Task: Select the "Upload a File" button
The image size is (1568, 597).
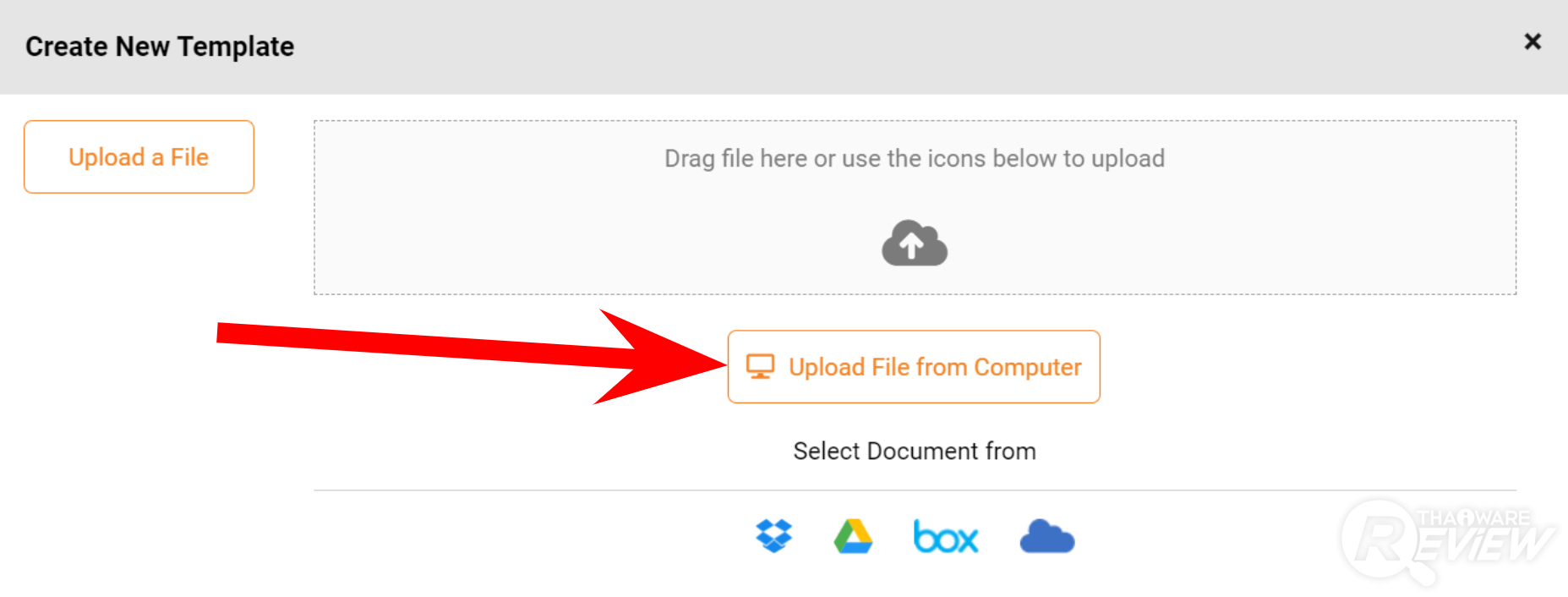Action: click(x=139, y=157)
